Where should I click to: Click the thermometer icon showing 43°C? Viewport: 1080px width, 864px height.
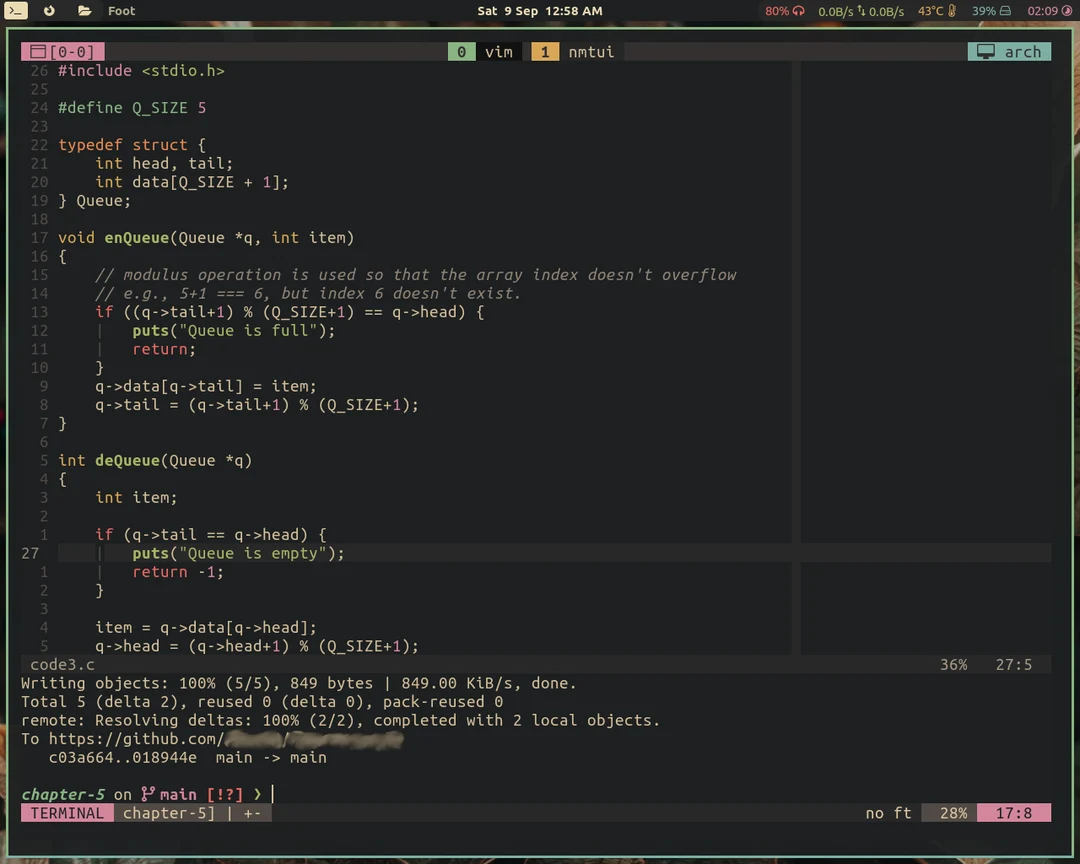[x=950, y=11]
